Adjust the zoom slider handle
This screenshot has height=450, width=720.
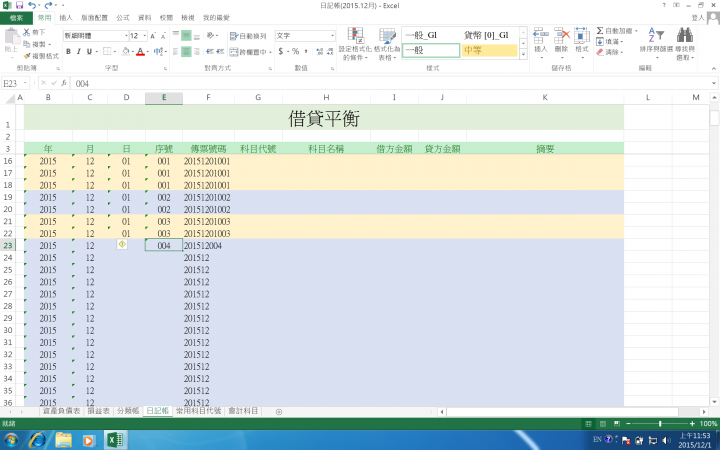660,423
